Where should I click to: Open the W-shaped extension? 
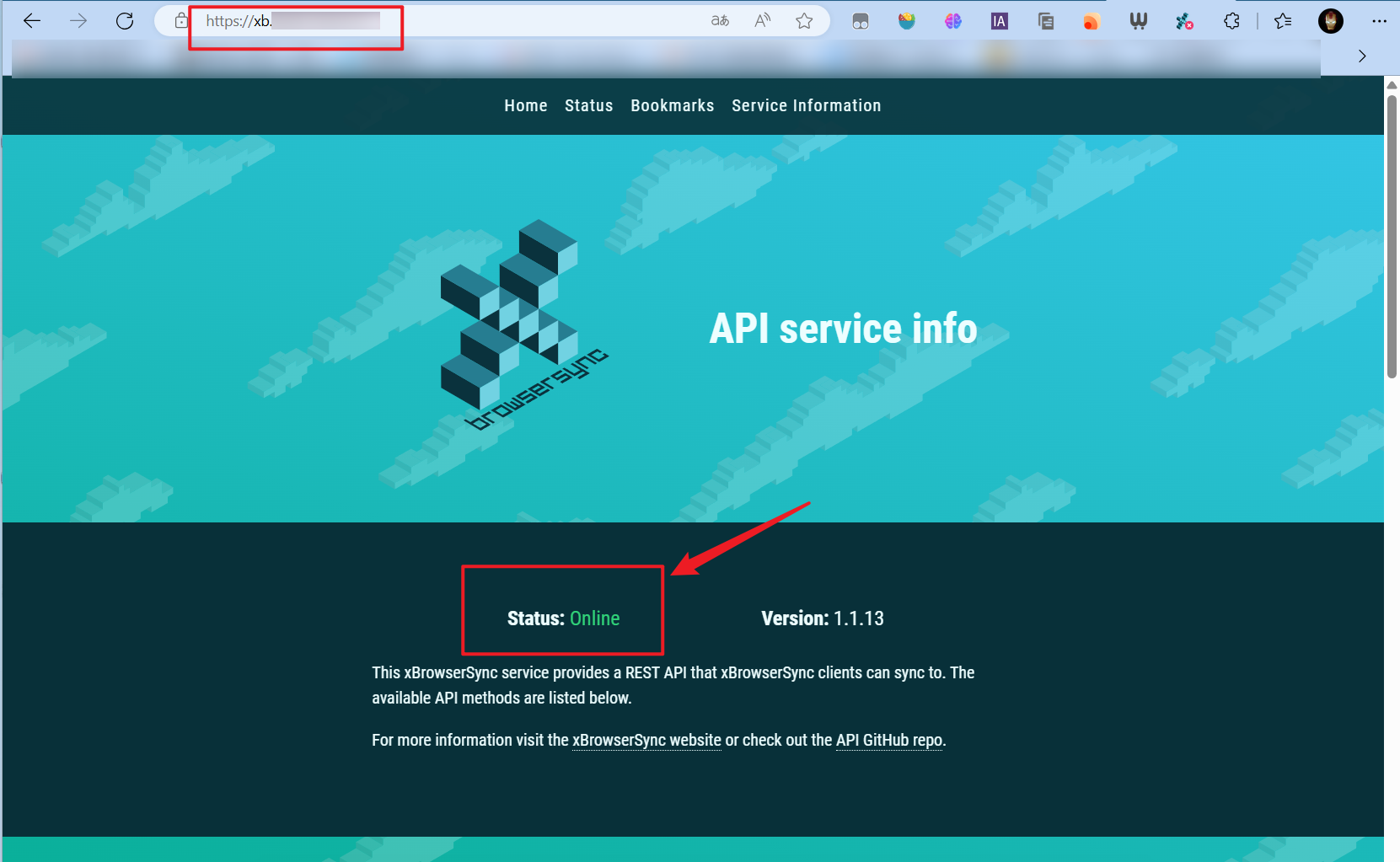[x=1138, y=22]
